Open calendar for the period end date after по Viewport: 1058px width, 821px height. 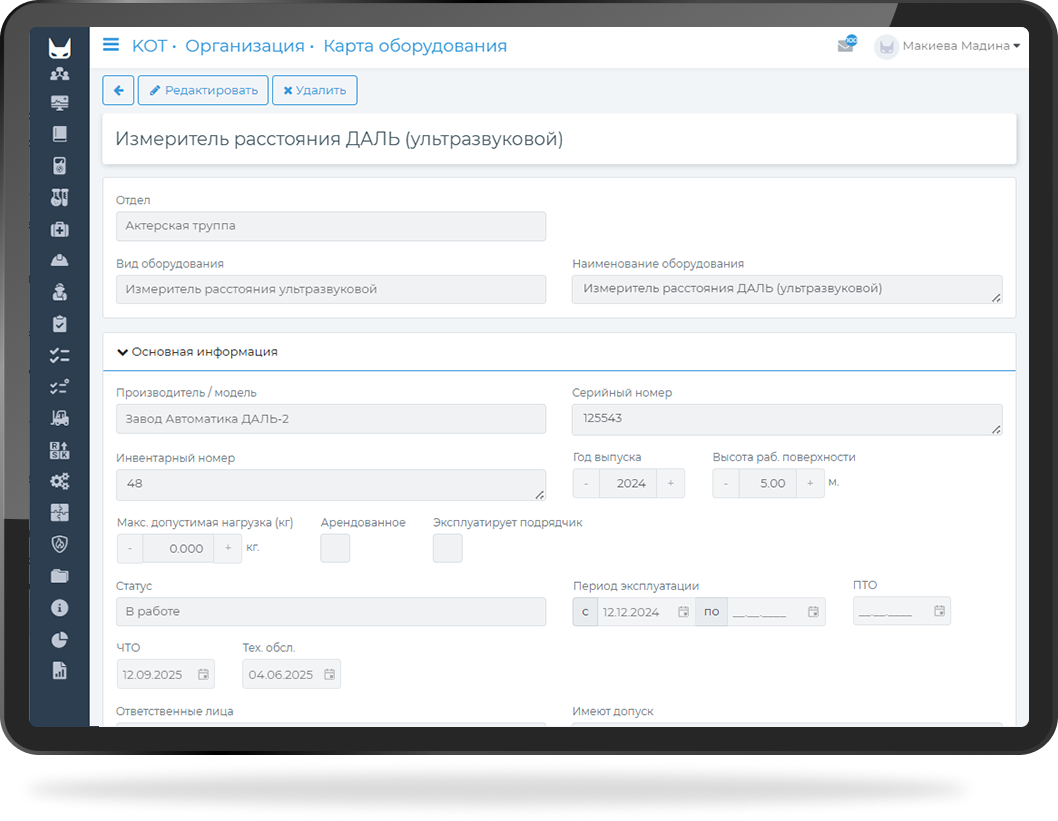(x=813, y=612)
